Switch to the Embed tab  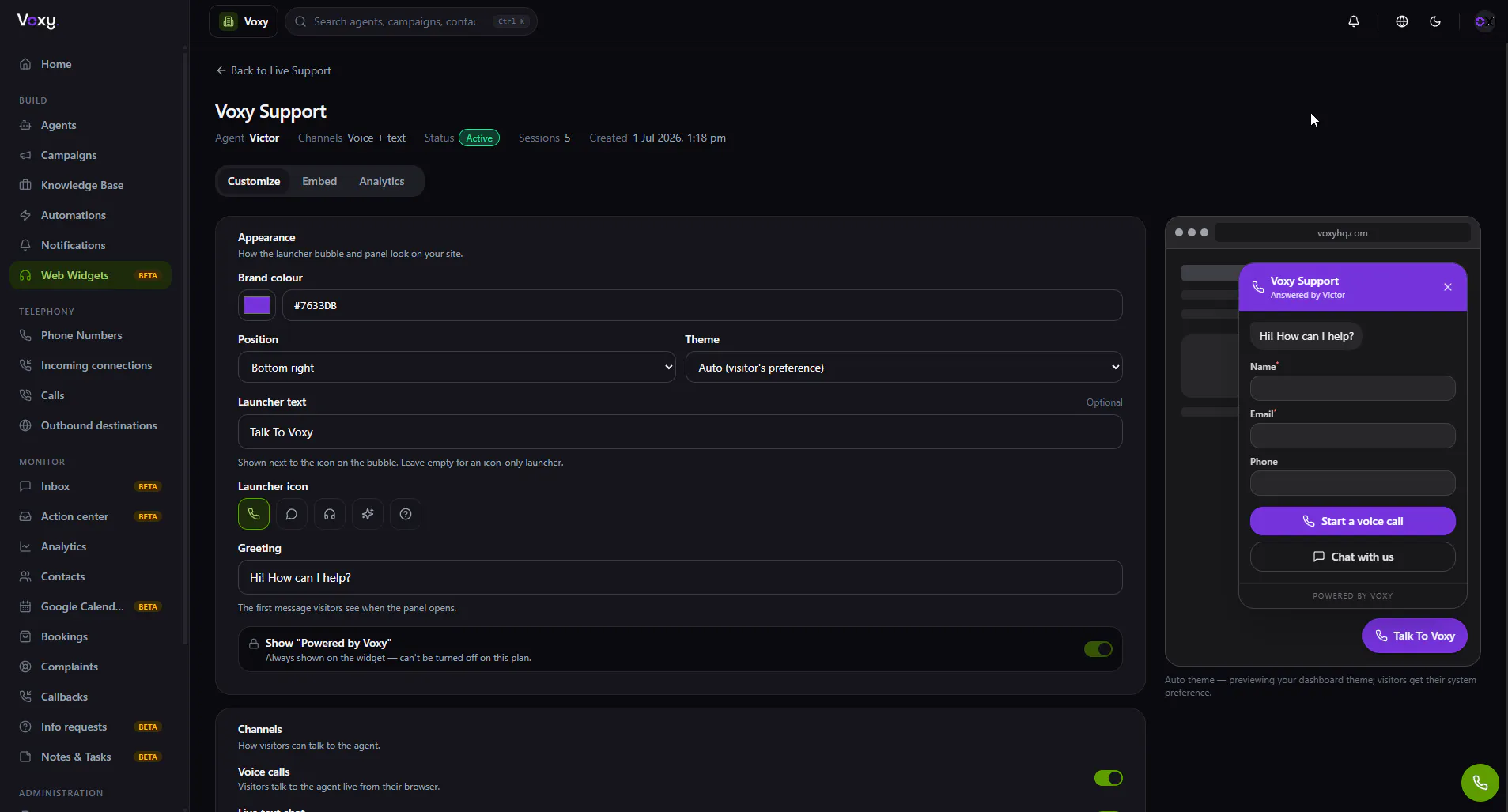pos(319,181)
